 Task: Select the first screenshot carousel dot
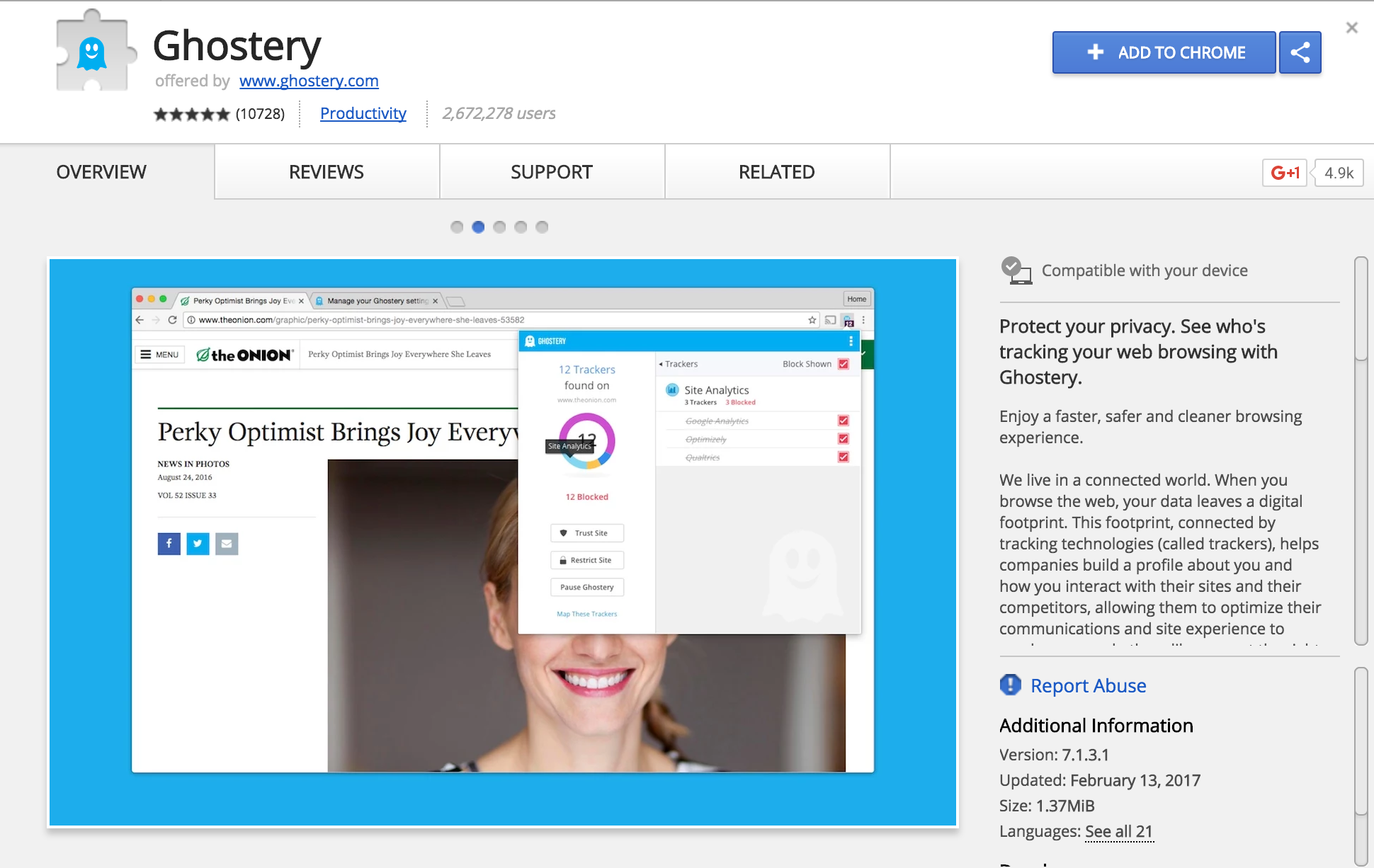tap(457, 227)
